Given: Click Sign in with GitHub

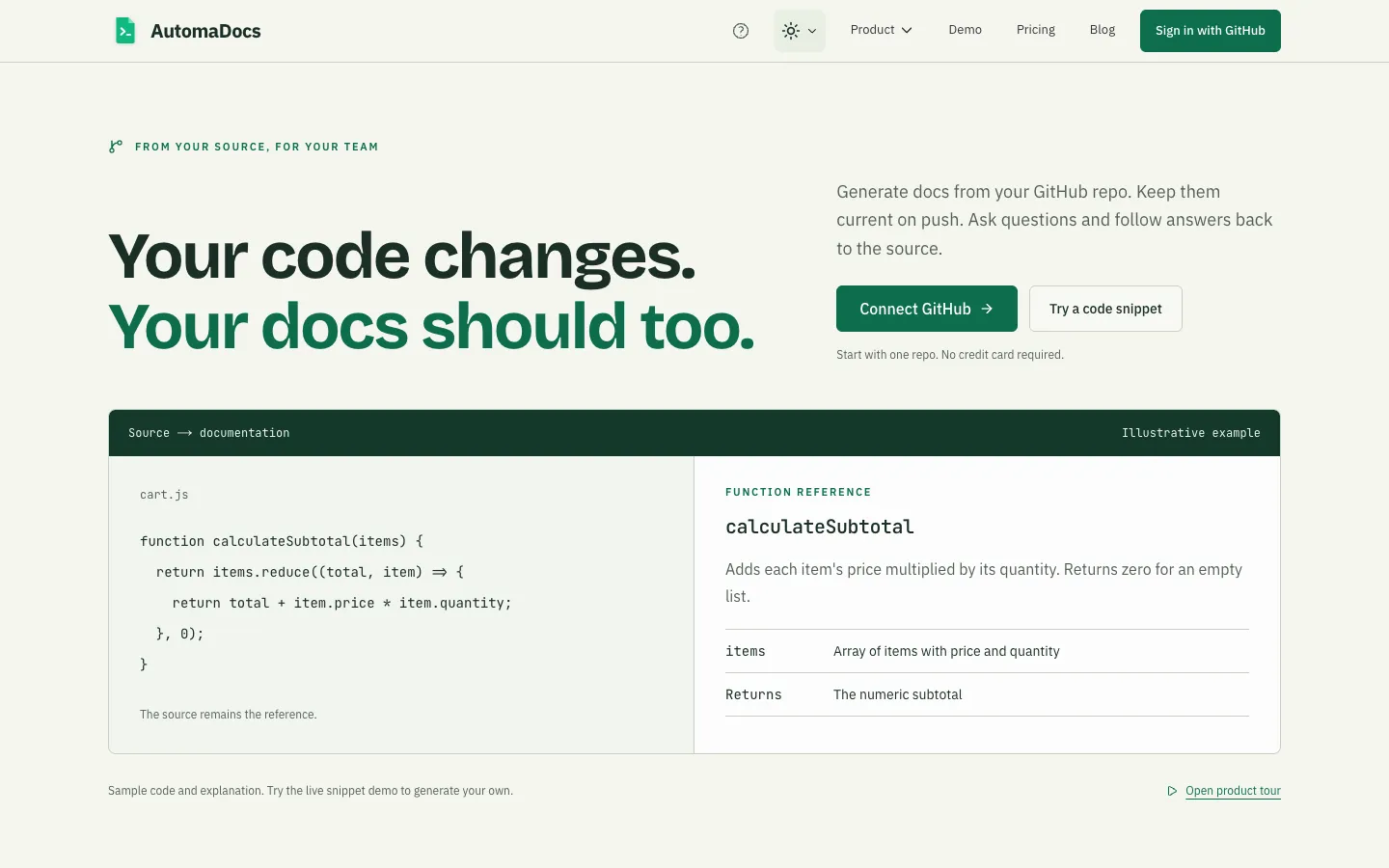Looking at the screenshot, I should [1211, 31].
